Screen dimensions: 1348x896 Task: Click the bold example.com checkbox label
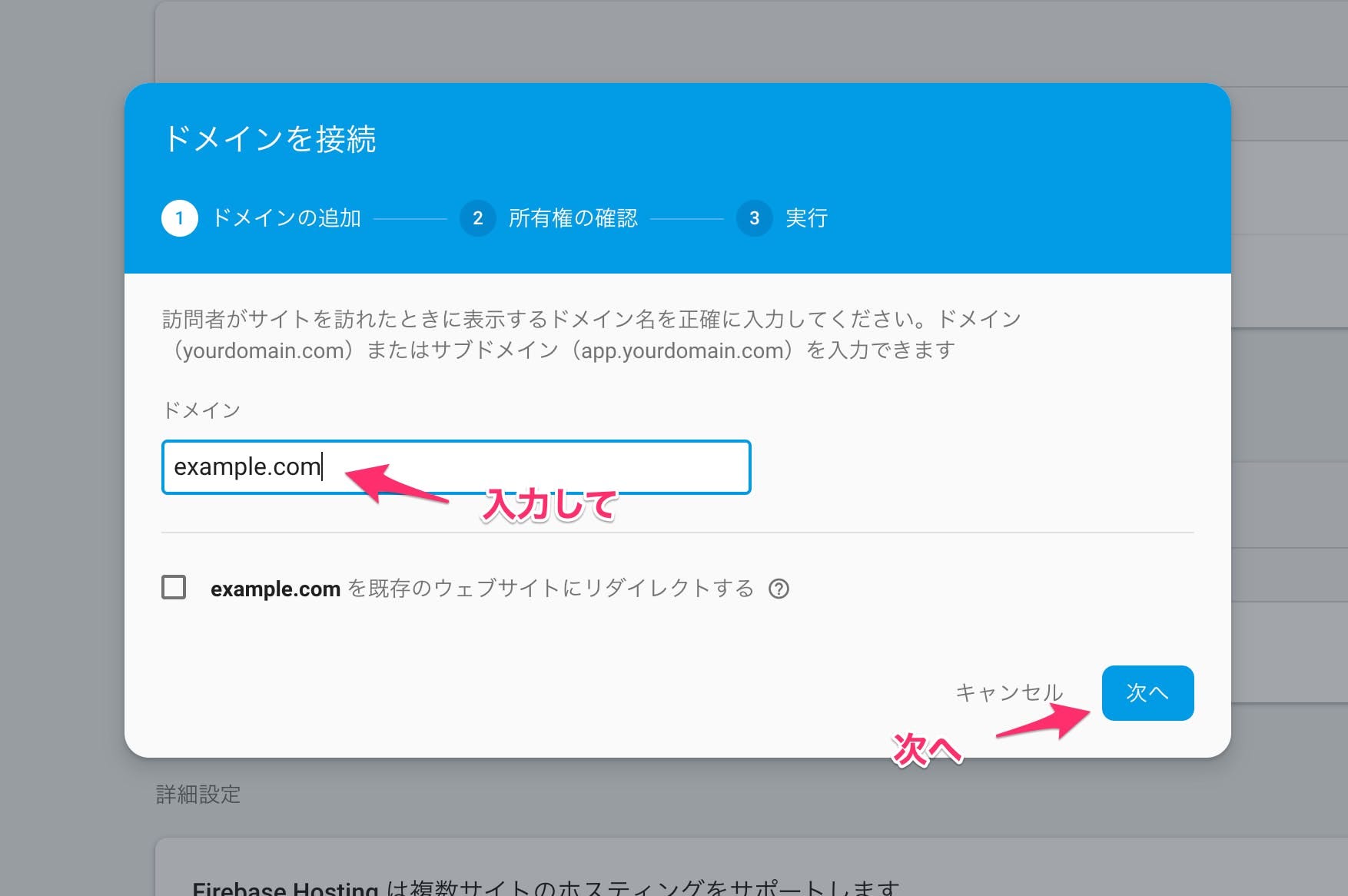276,589
